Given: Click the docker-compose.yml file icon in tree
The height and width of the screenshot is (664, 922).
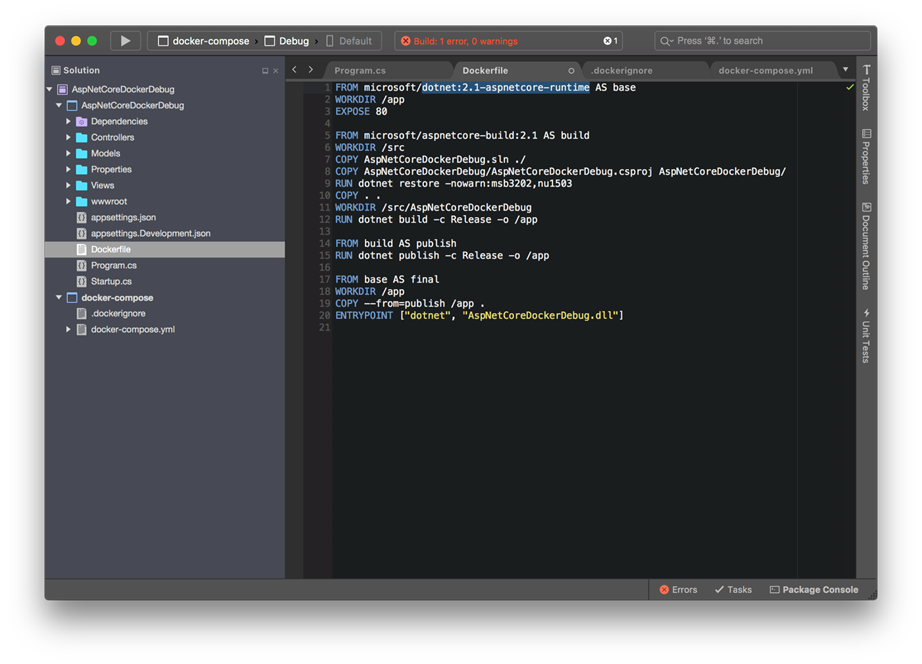Looking at the screenshot, I should (x=82, y=329).
